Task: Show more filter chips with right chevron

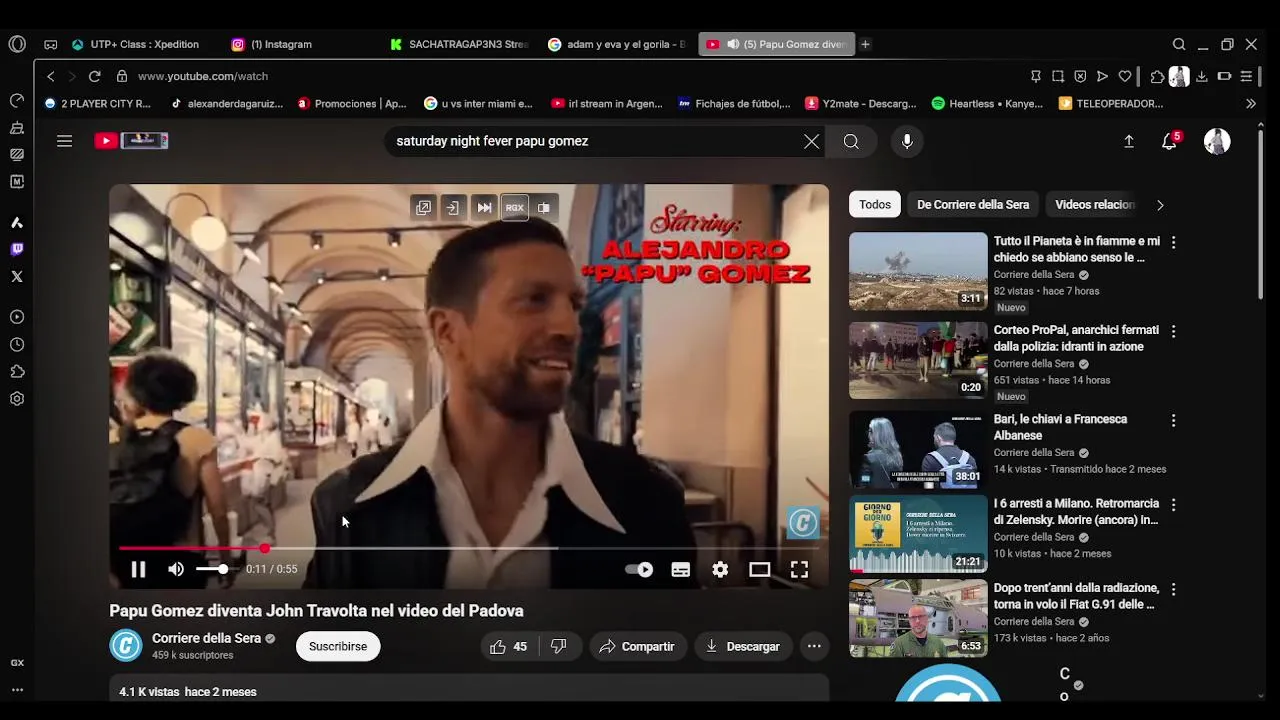Action: coord(1160,205)
